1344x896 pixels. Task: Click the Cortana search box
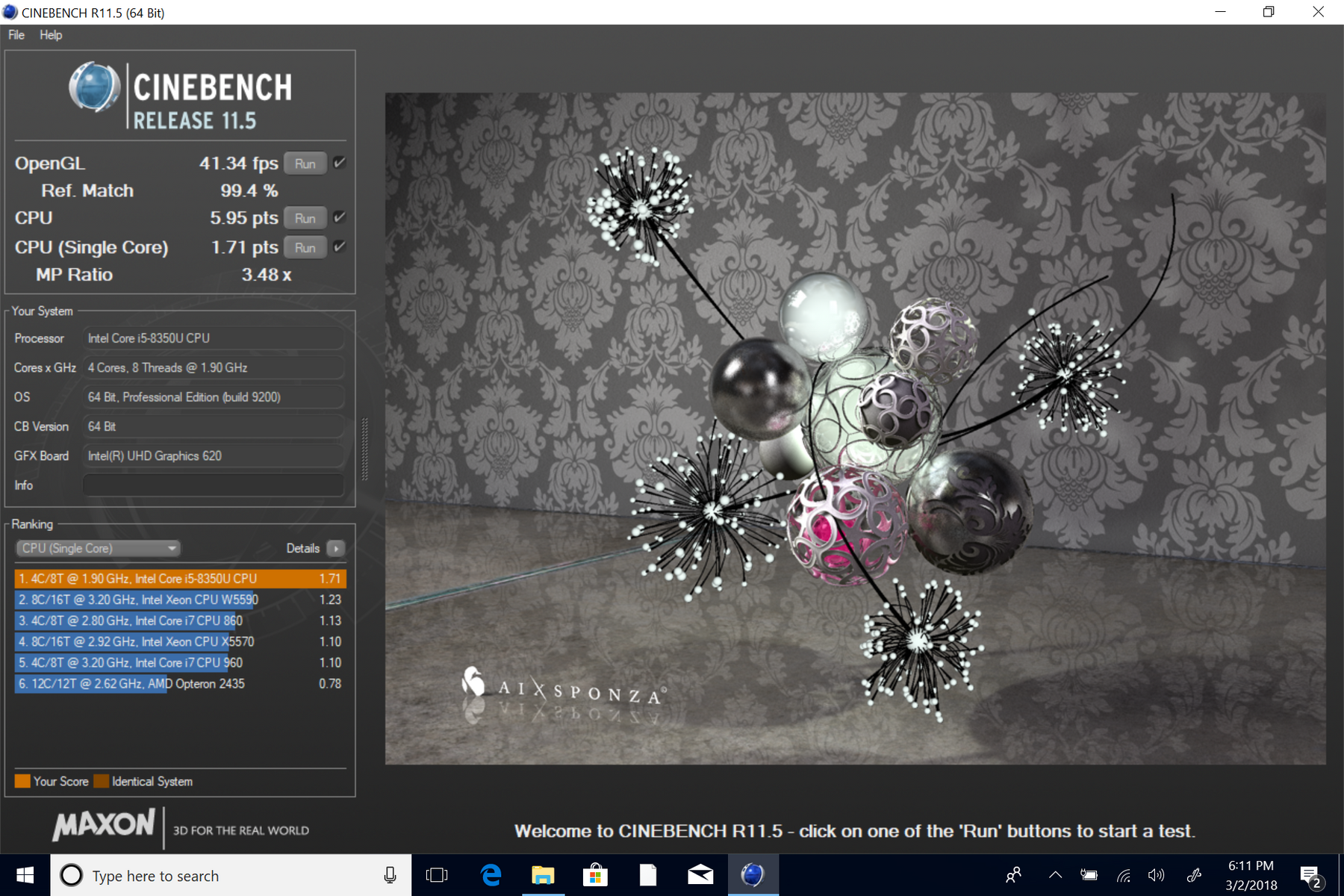(231, 875)
